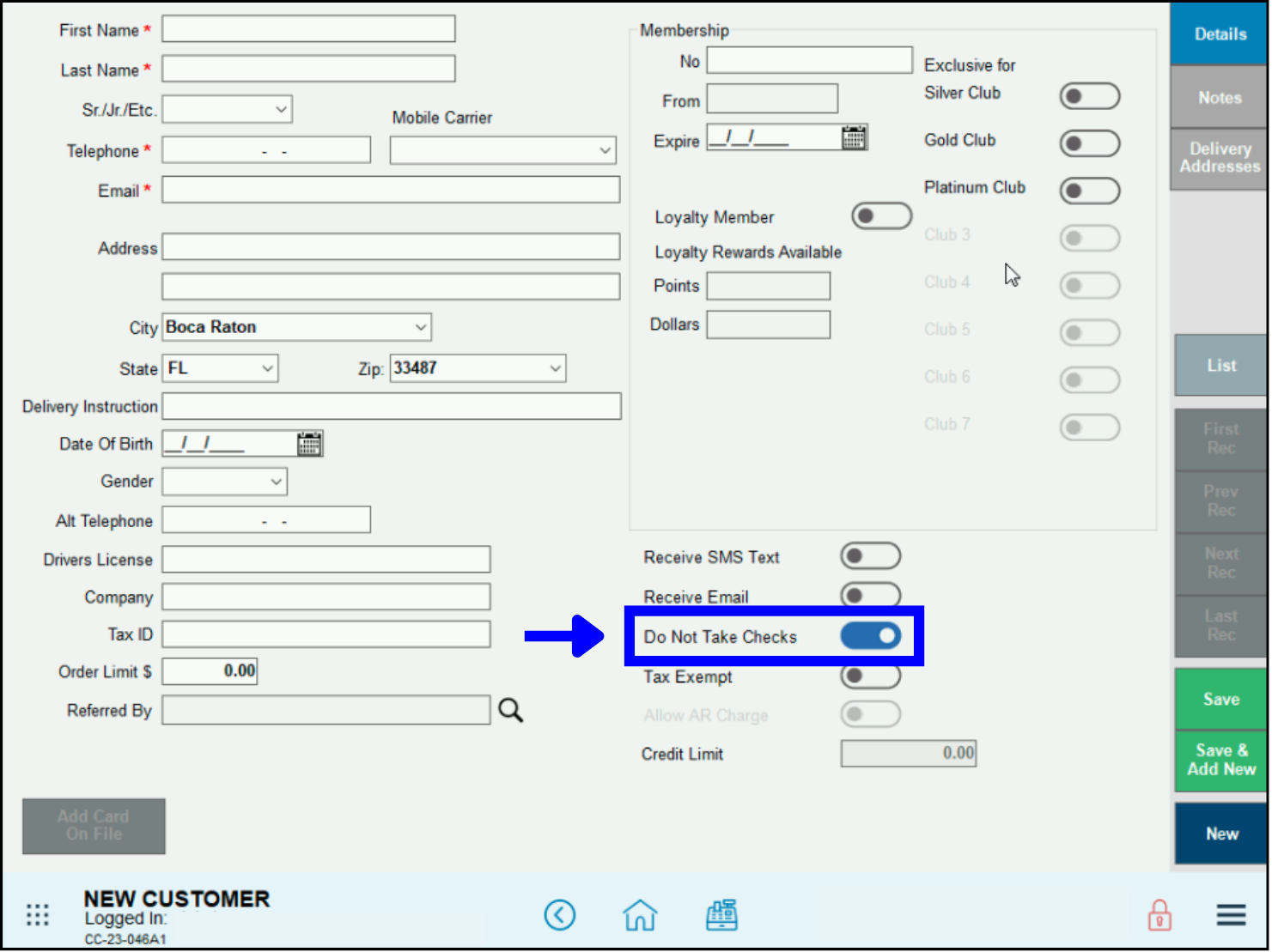Click the Tax ID field
The height and width of the screenshot is (952, 1272).
tap(326, 634)
